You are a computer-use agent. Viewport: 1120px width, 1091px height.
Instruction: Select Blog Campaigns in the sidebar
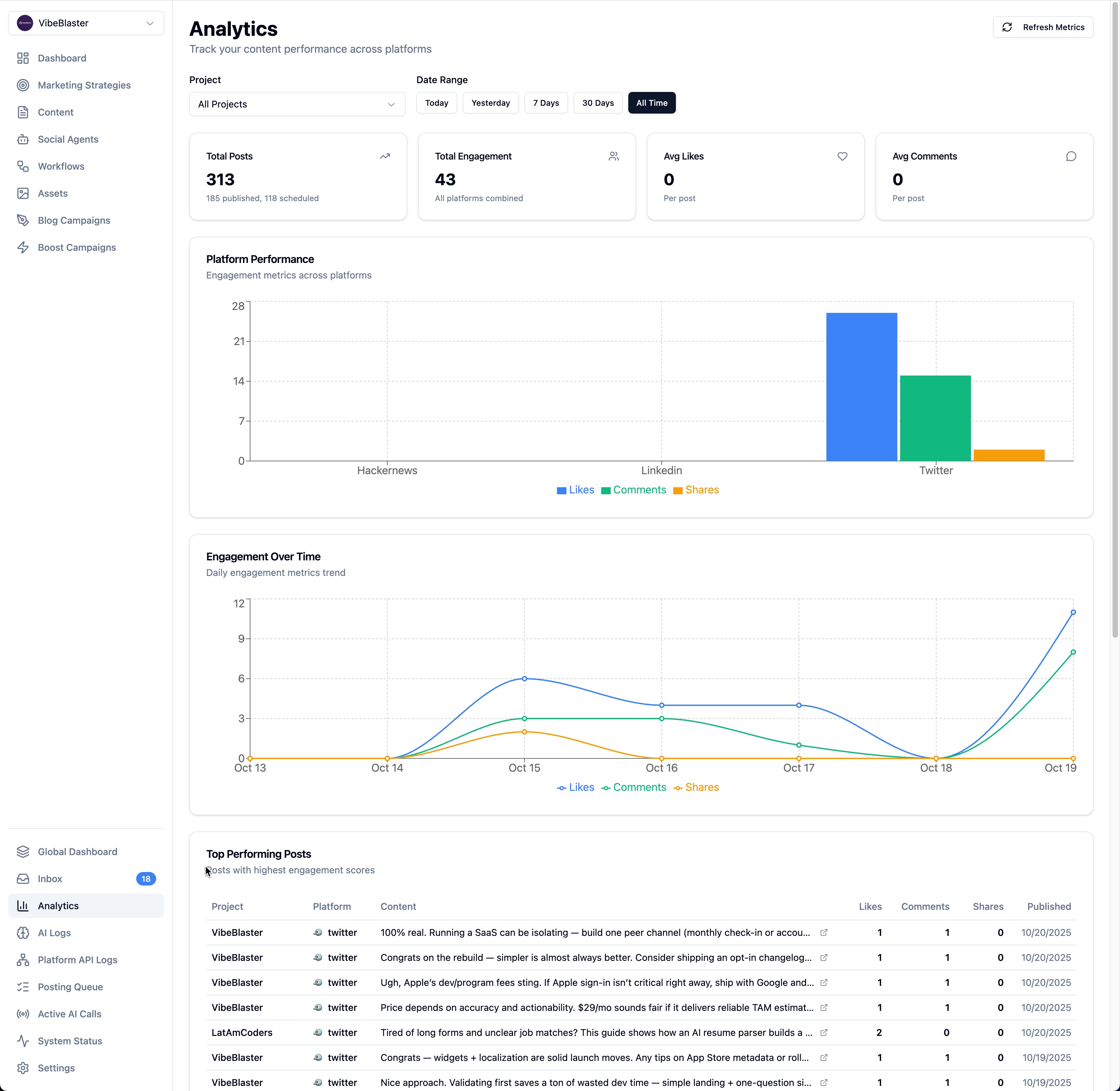[x=74, y=220]
